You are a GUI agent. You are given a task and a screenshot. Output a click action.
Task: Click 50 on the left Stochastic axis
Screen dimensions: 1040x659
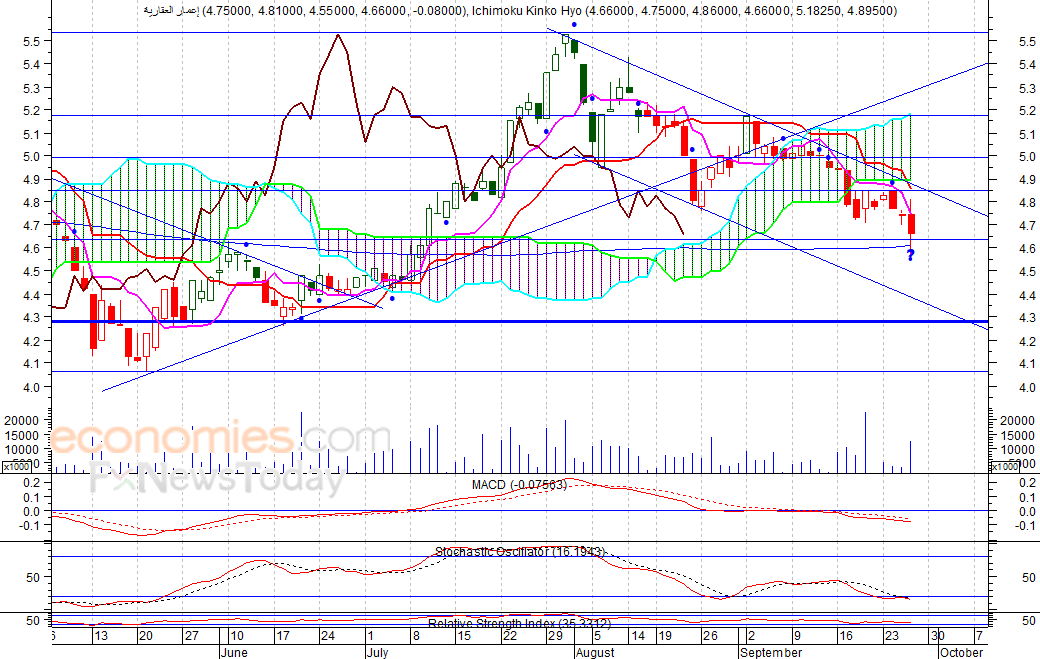[33, 577]
